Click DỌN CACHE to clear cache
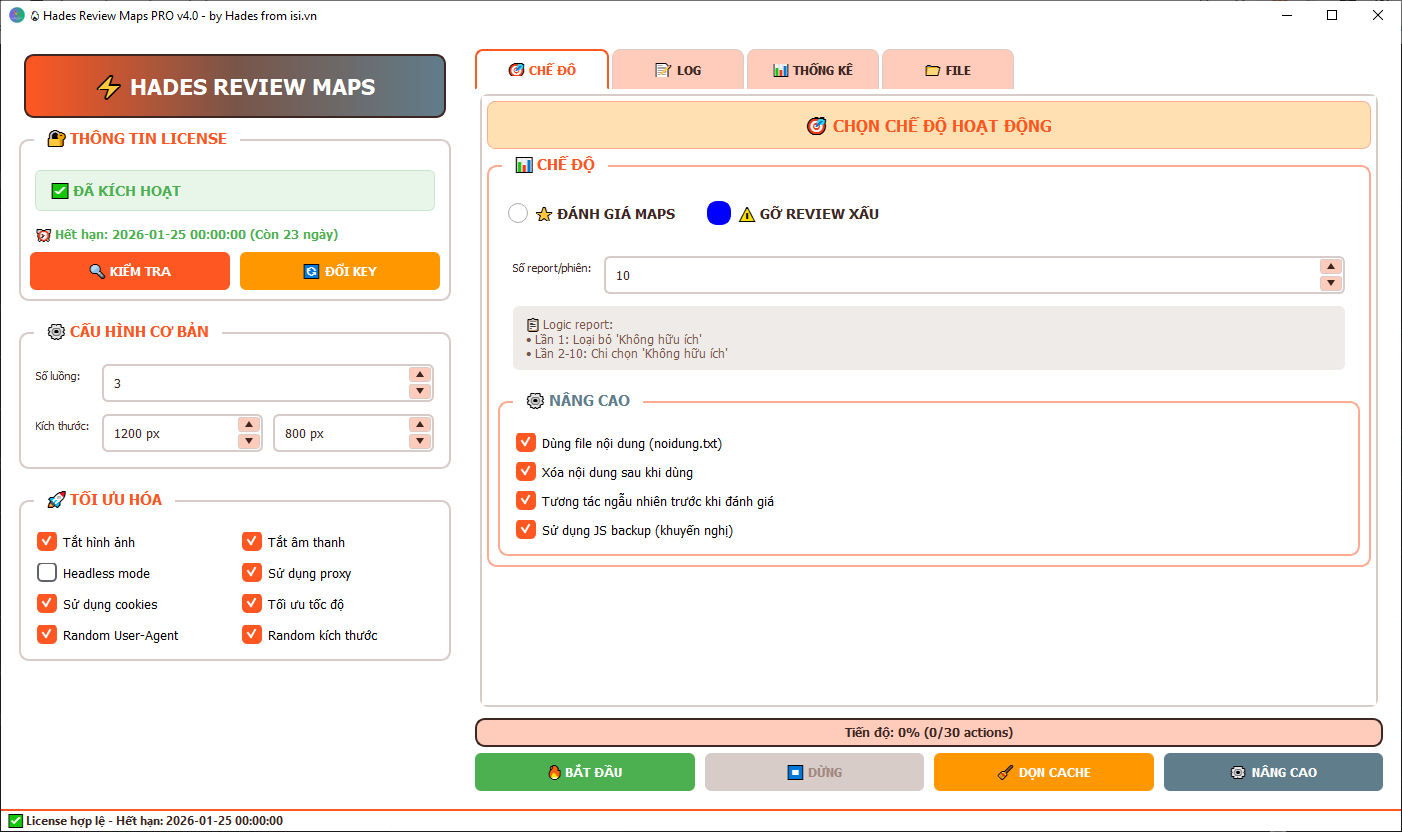Image resolution: width=1402 pixels, height=832 pixels. tap(1043, 771)
